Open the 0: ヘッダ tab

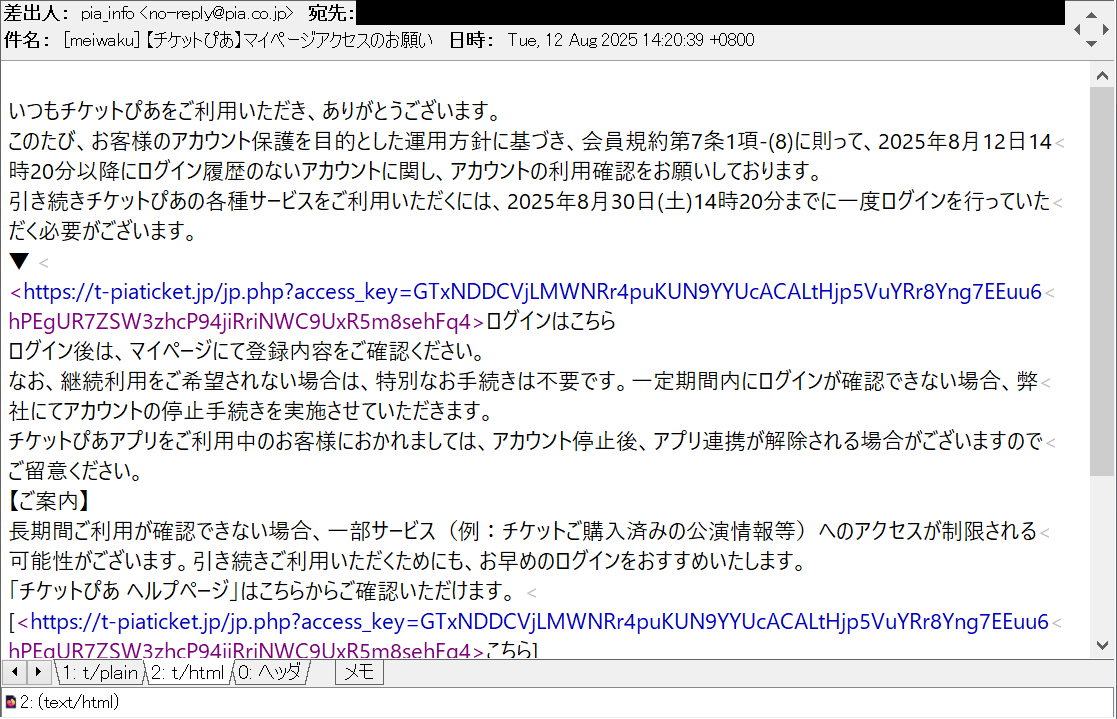click(270, 673)
